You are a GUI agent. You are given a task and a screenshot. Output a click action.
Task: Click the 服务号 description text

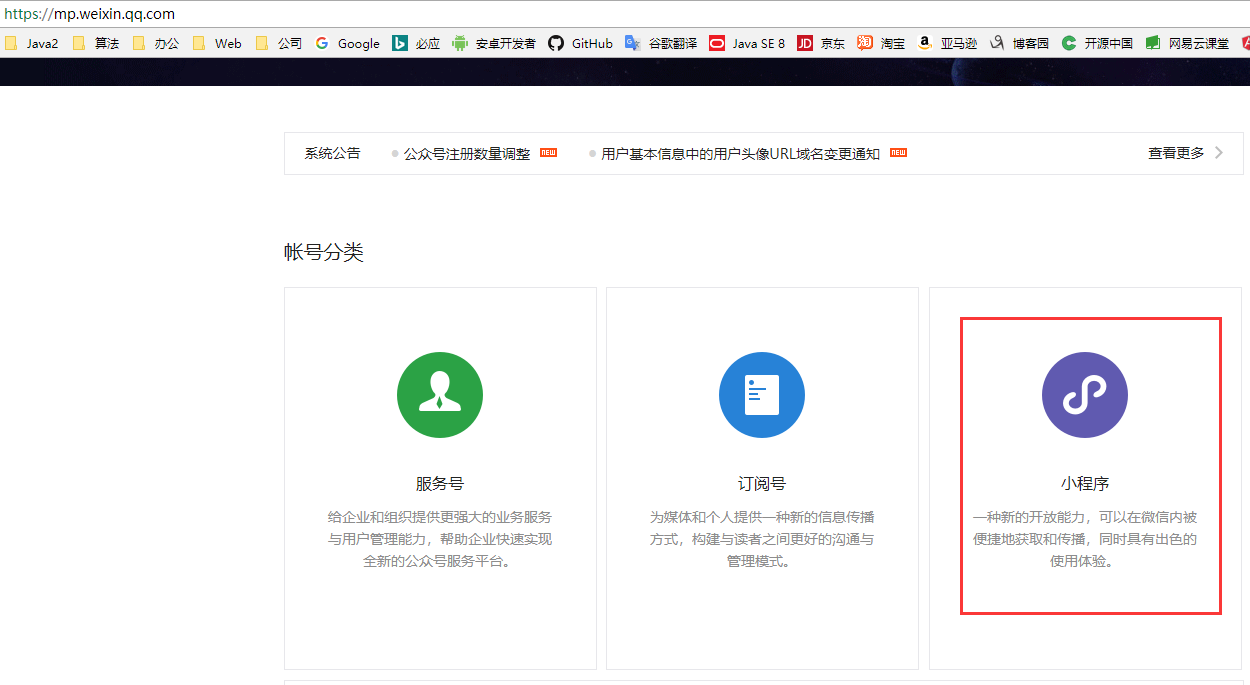click(440, 539)
